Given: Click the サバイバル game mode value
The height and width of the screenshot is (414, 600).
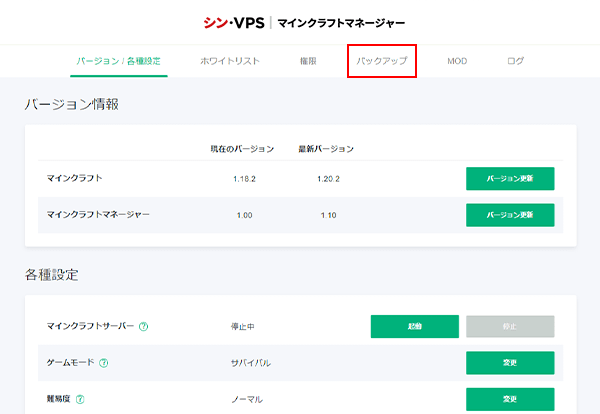Looking at the screenshot, I should [x=251, y=363].
